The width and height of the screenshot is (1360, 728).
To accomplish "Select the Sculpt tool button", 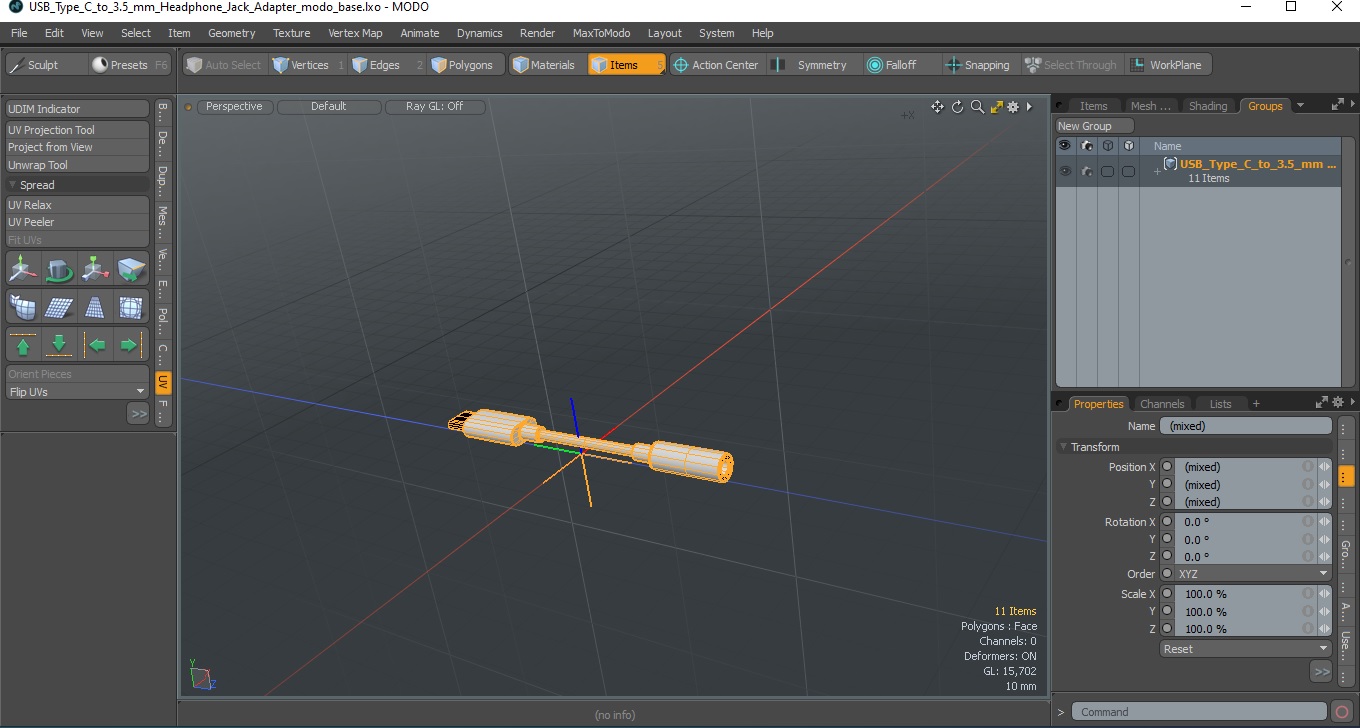I will coord(46,65).
